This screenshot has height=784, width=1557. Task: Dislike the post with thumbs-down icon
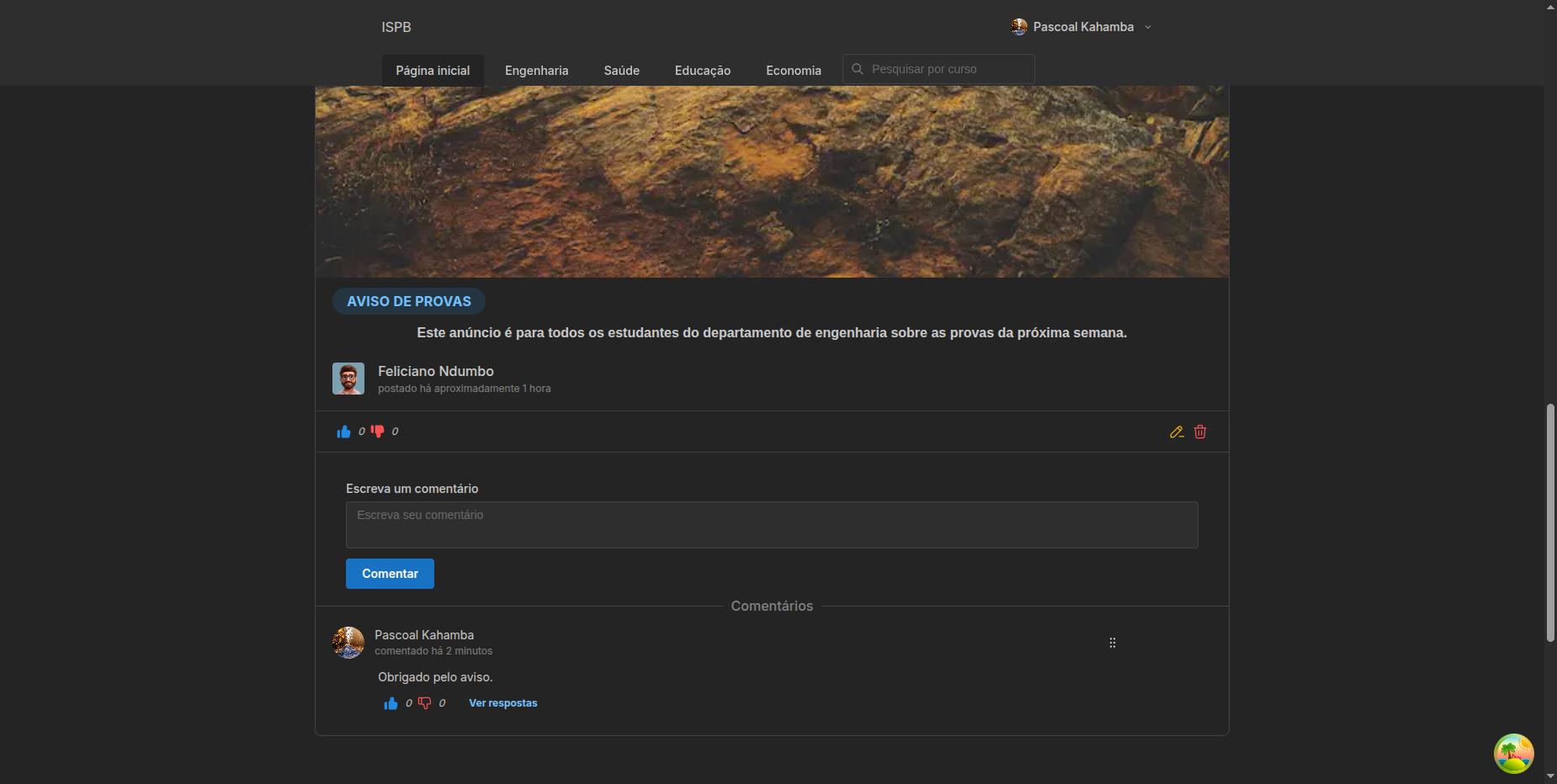378,432
